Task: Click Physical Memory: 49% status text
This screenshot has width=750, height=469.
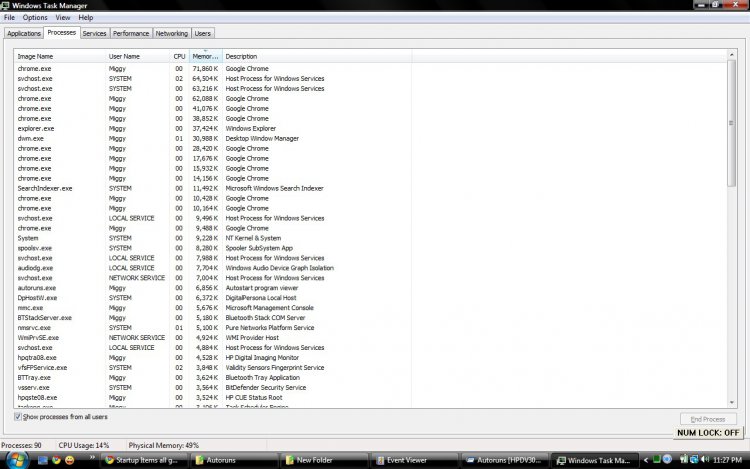Action: click(164, 446)
